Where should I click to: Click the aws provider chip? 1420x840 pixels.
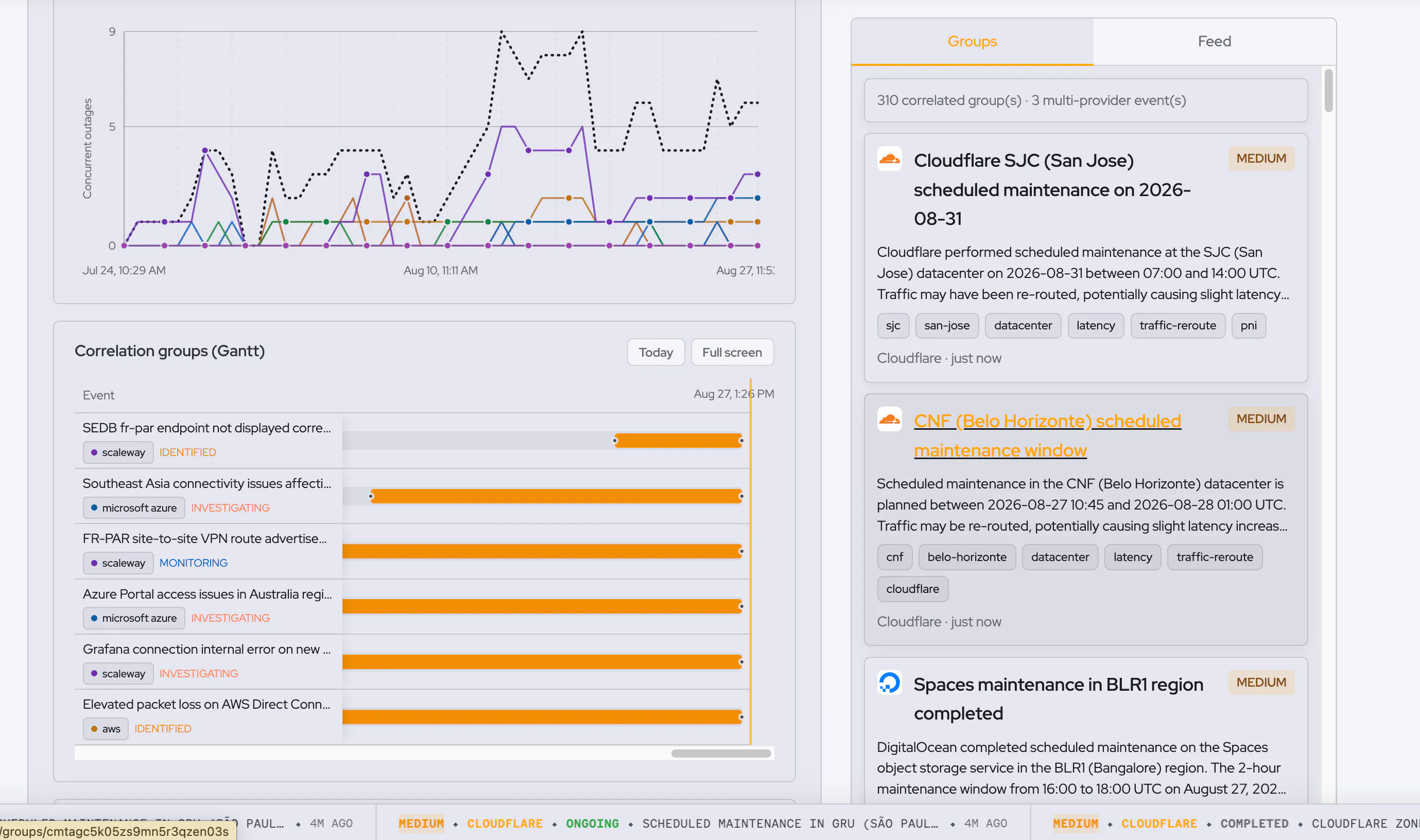[106, 728]
